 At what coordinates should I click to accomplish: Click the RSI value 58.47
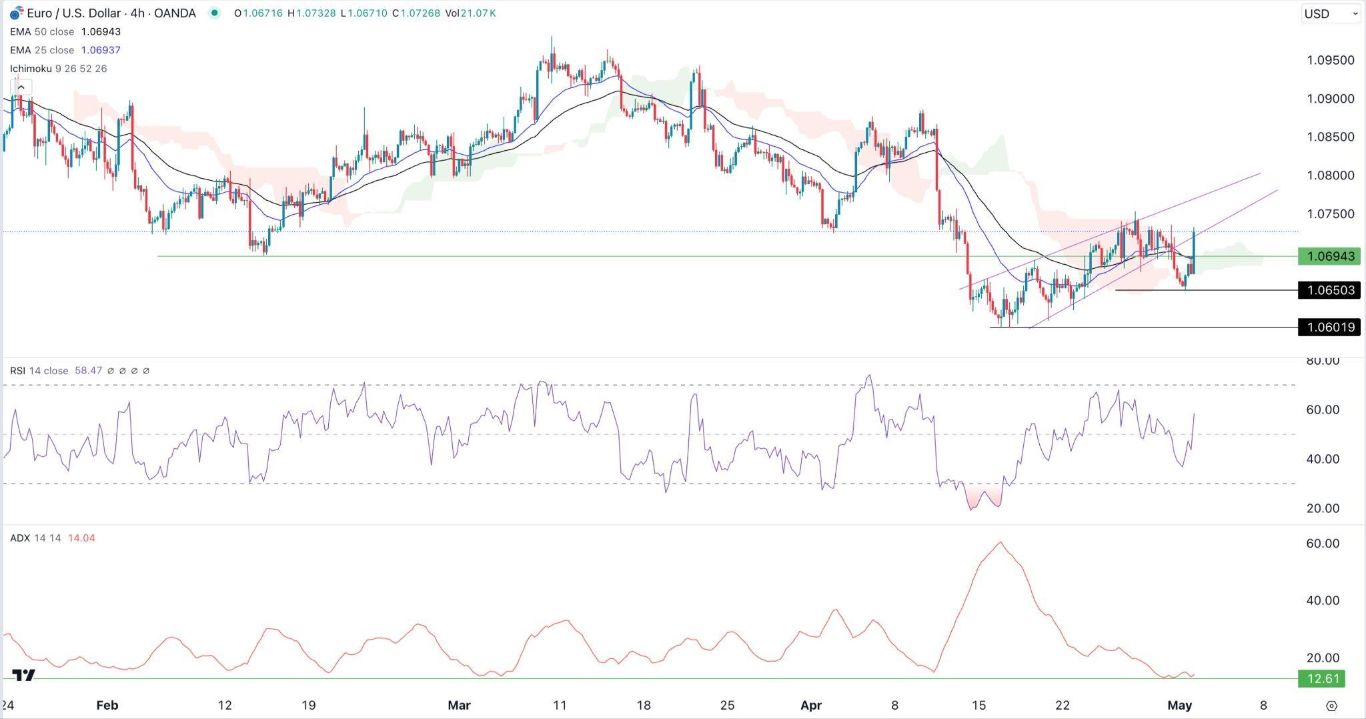tap(88, 371)
